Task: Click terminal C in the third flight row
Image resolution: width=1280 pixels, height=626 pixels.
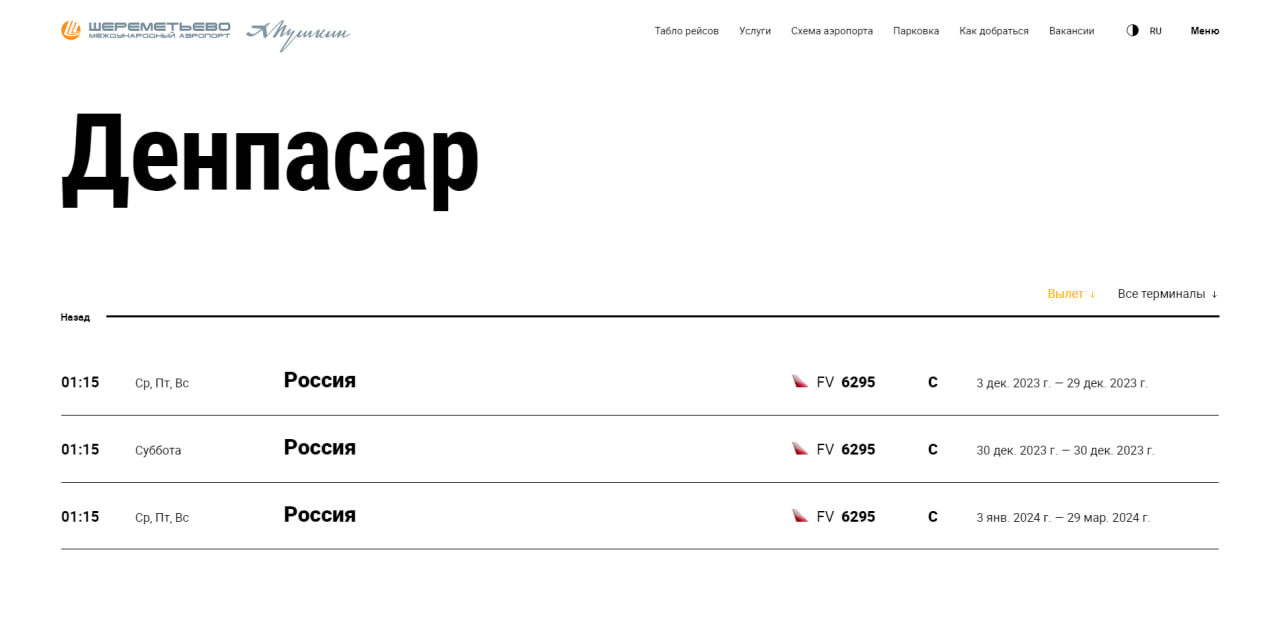Action: [x=933, y=517]
